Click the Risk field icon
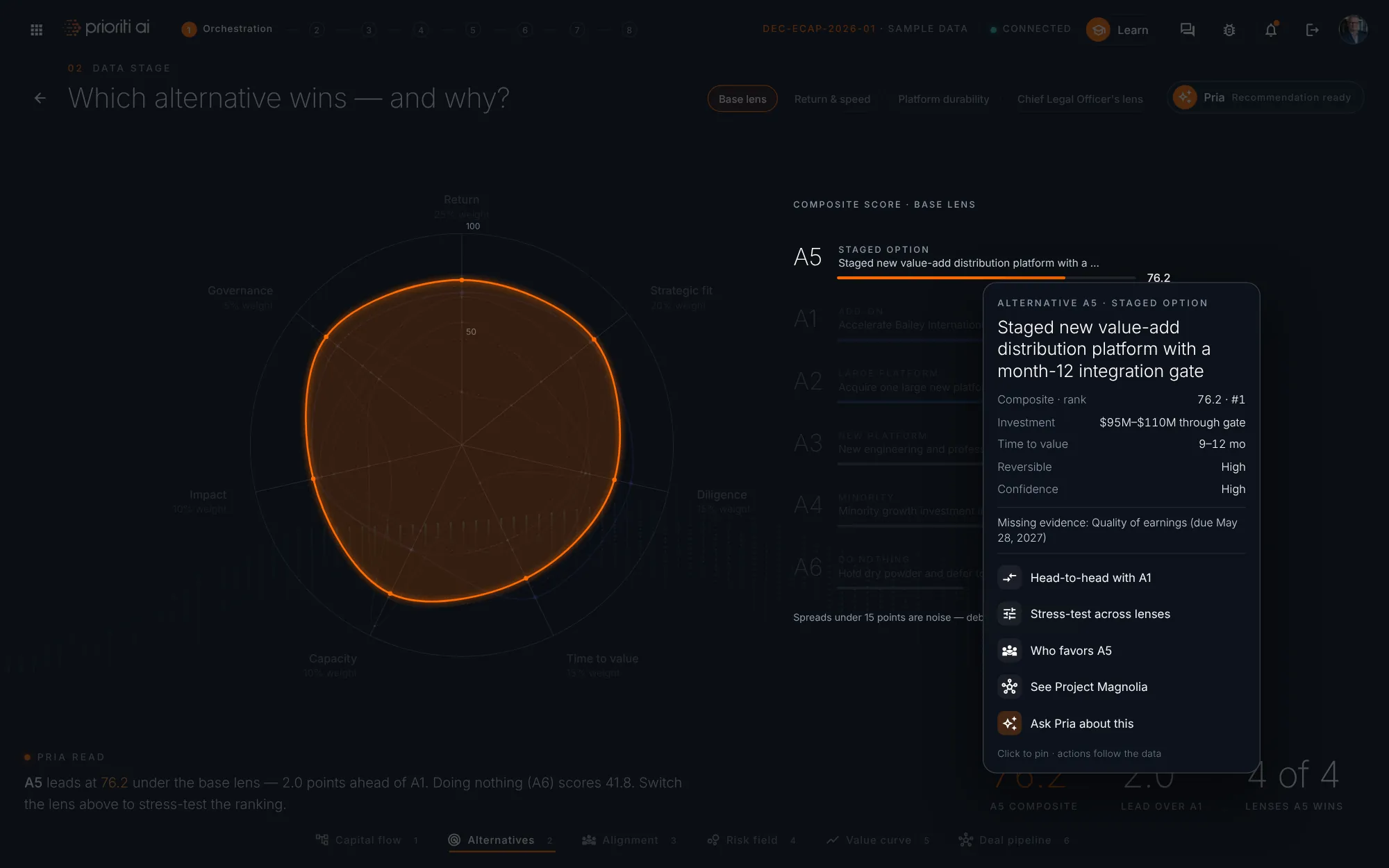Image resolution: width=1389 pixels, height=868 pixels. (x=713, y=840)
